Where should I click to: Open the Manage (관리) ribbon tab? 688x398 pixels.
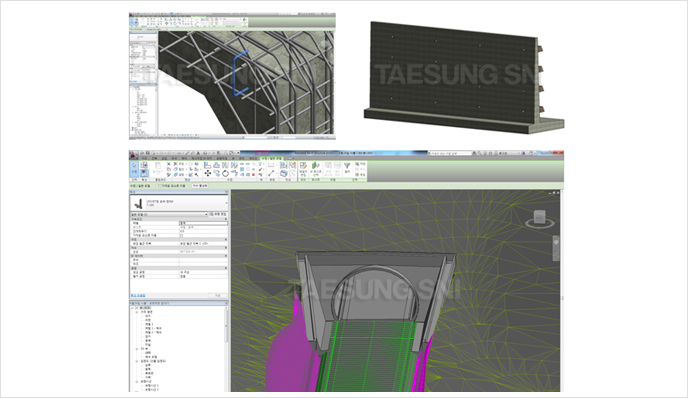coord(242,158)
